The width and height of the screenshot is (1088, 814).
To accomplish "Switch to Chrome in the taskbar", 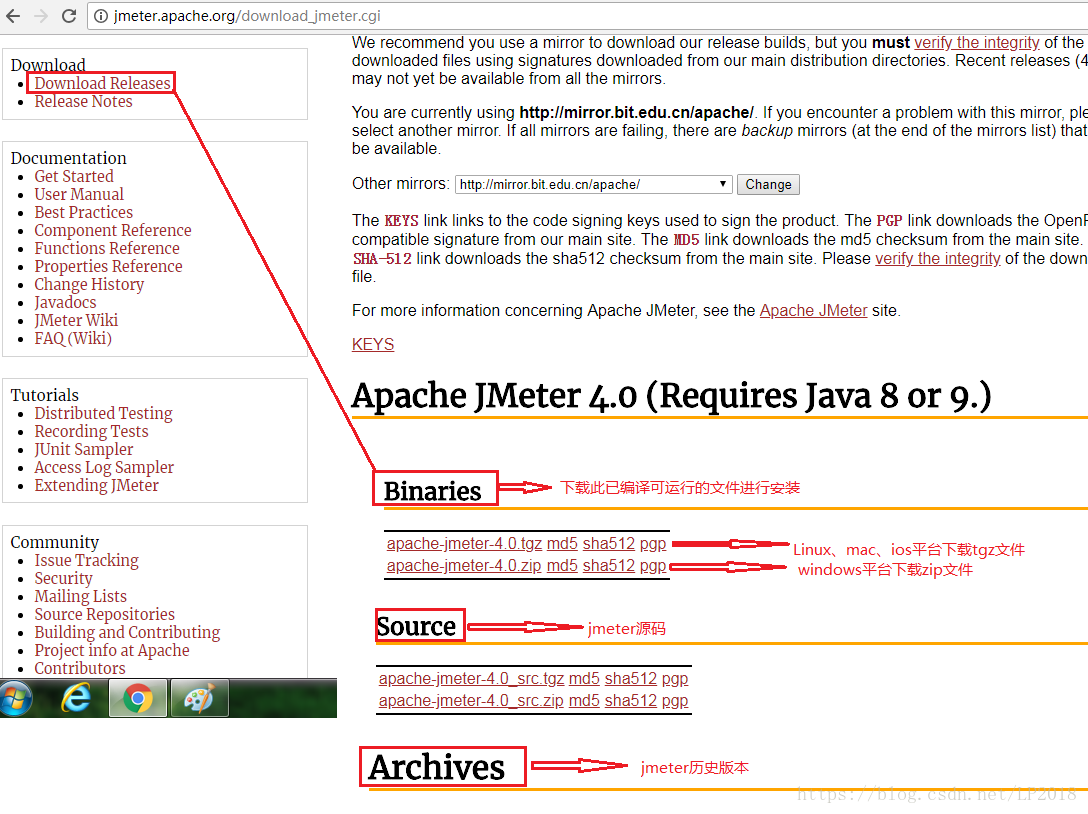I will pyautogui.click(x=137, y=698).
